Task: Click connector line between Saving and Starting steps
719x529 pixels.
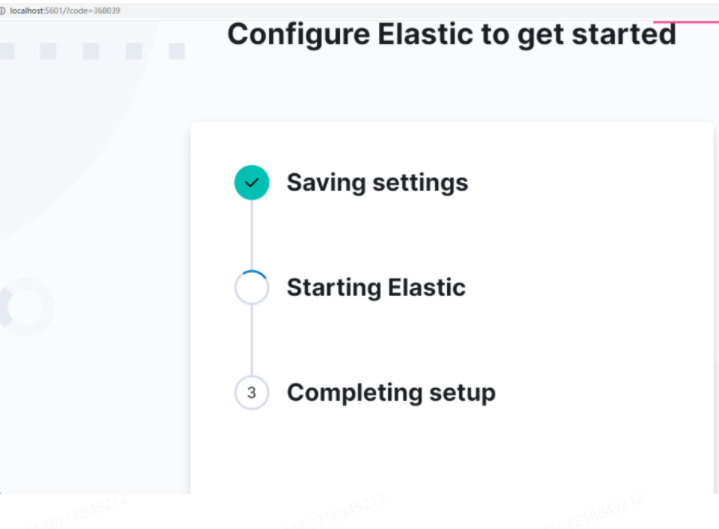Action: click(251, 235)
